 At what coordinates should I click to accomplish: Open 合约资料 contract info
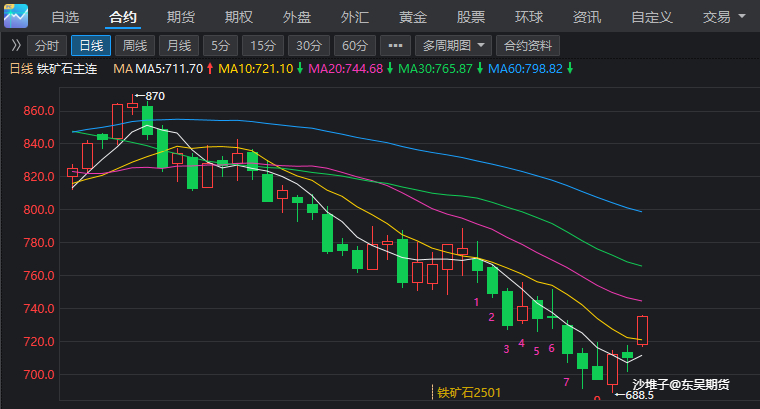(528, 46)
